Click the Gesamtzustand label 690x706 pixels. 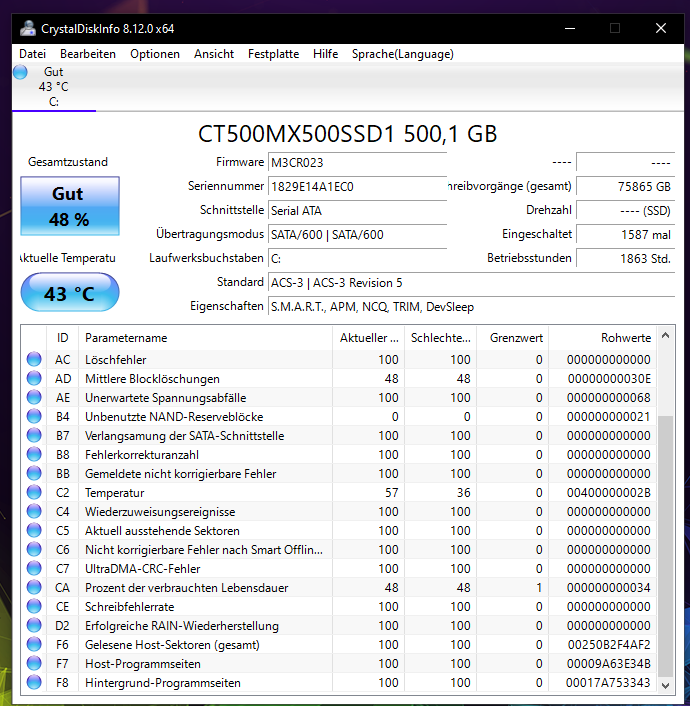click(68, 162)
